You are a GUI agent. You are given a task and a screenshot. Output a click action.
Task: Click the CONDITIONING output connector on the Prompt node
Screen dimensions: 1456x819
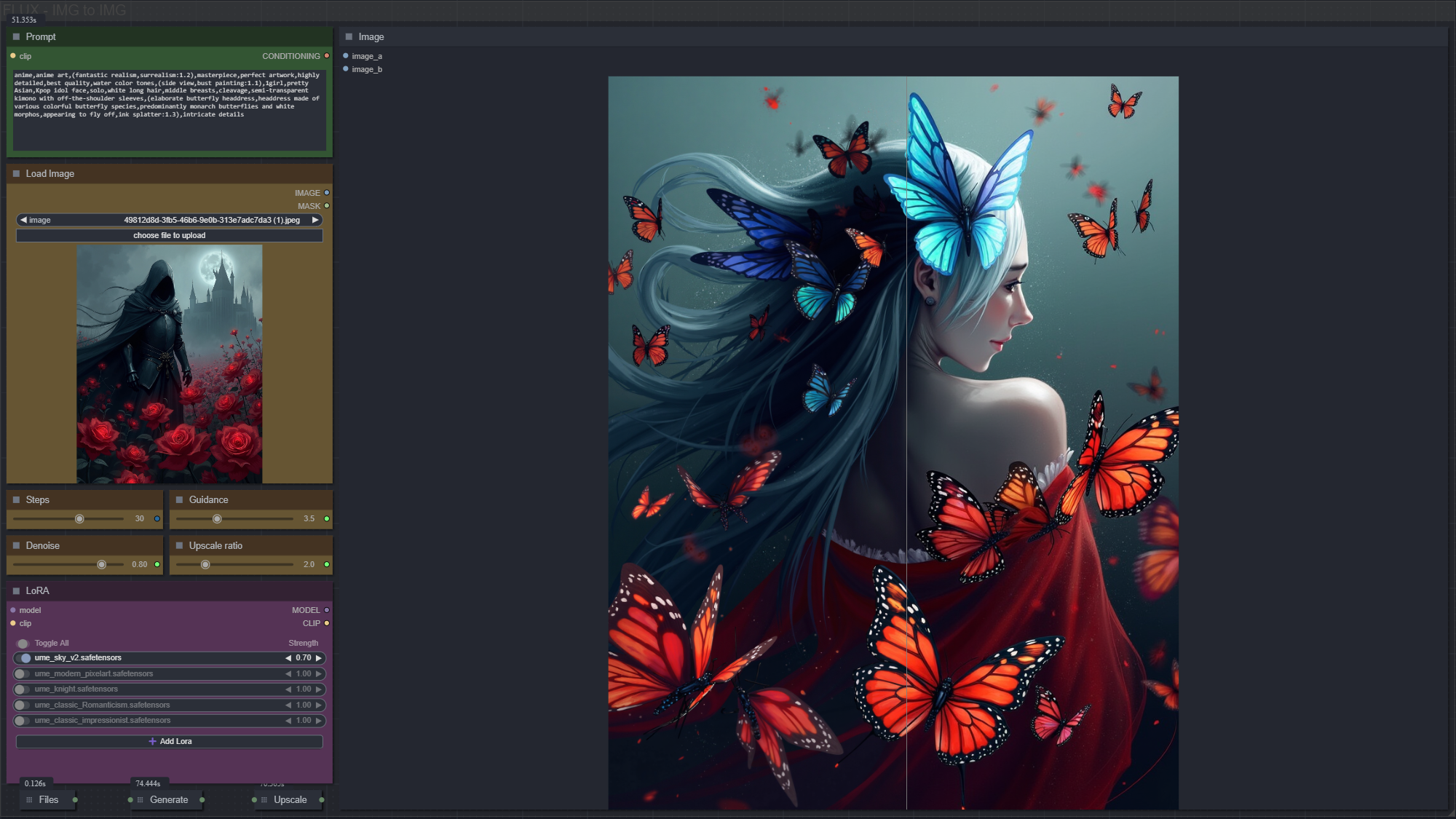click(x=327, y=56)
